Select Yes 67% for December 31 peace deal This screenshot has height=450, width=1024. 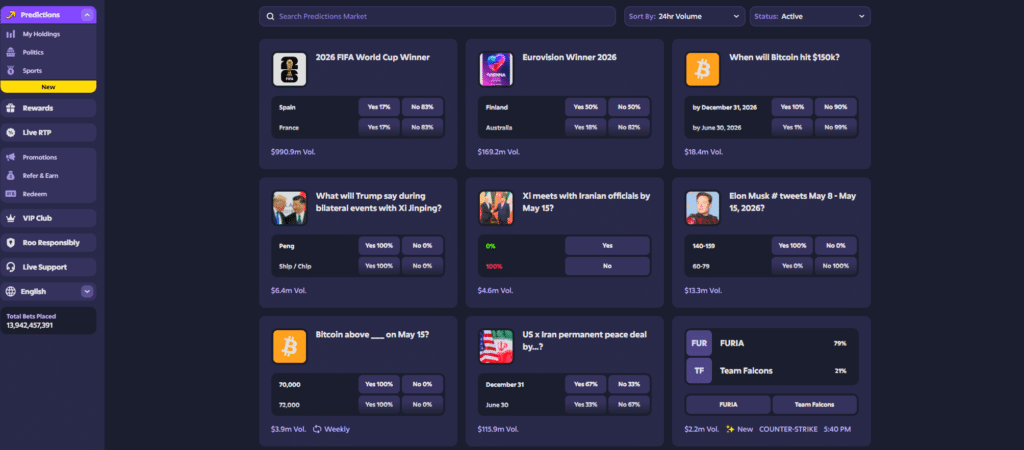pyautogui.click(x=586, y=384)
